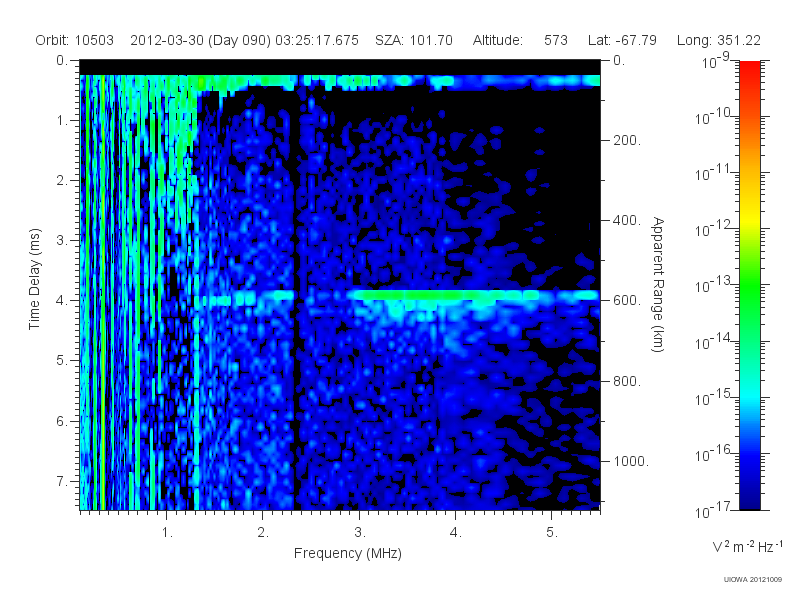Click the 10^-13 color scale label
Screen dimensions: 800x600
(x=714, y=285)
